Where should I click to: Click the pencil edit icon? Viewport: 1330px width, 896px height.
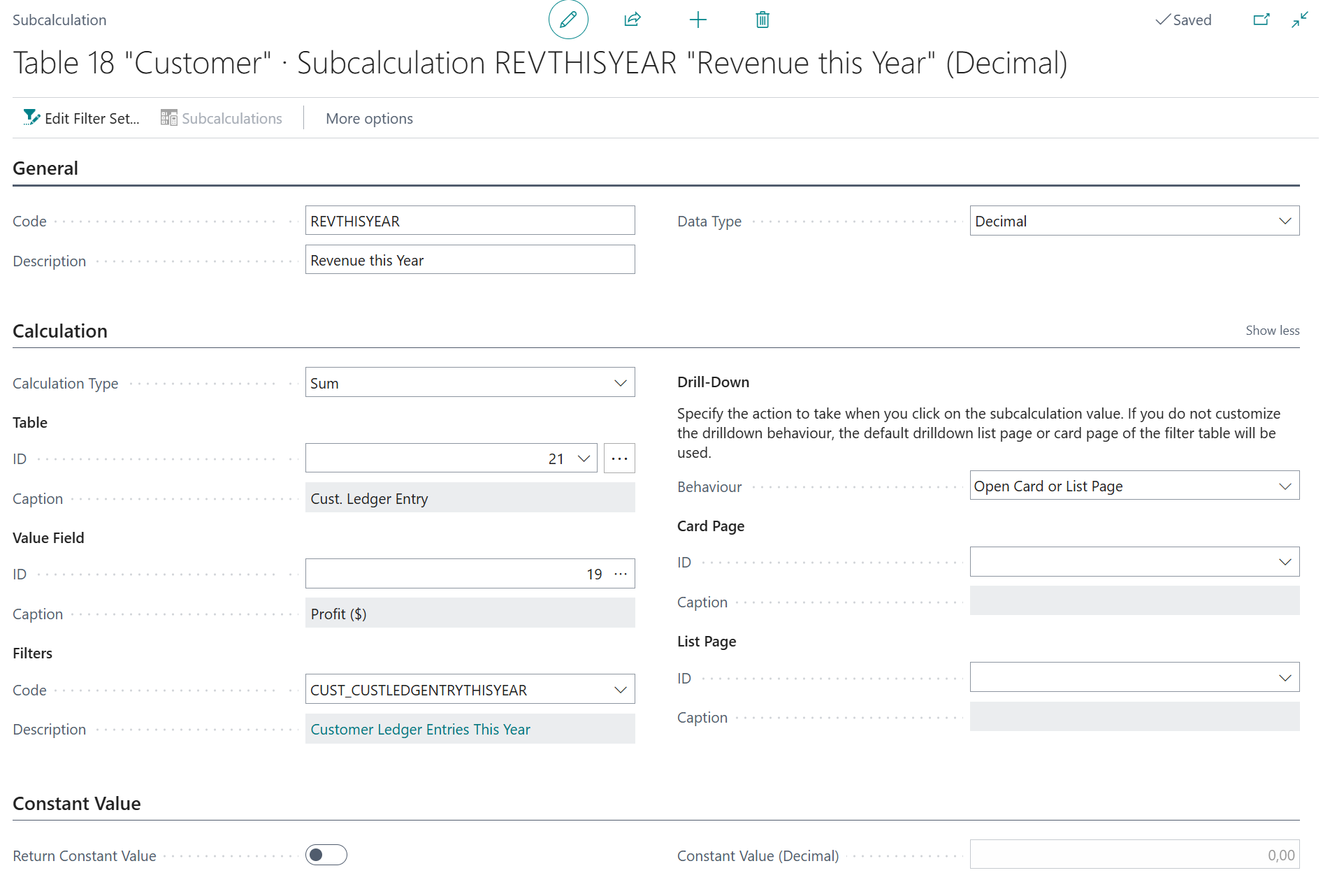568,20
